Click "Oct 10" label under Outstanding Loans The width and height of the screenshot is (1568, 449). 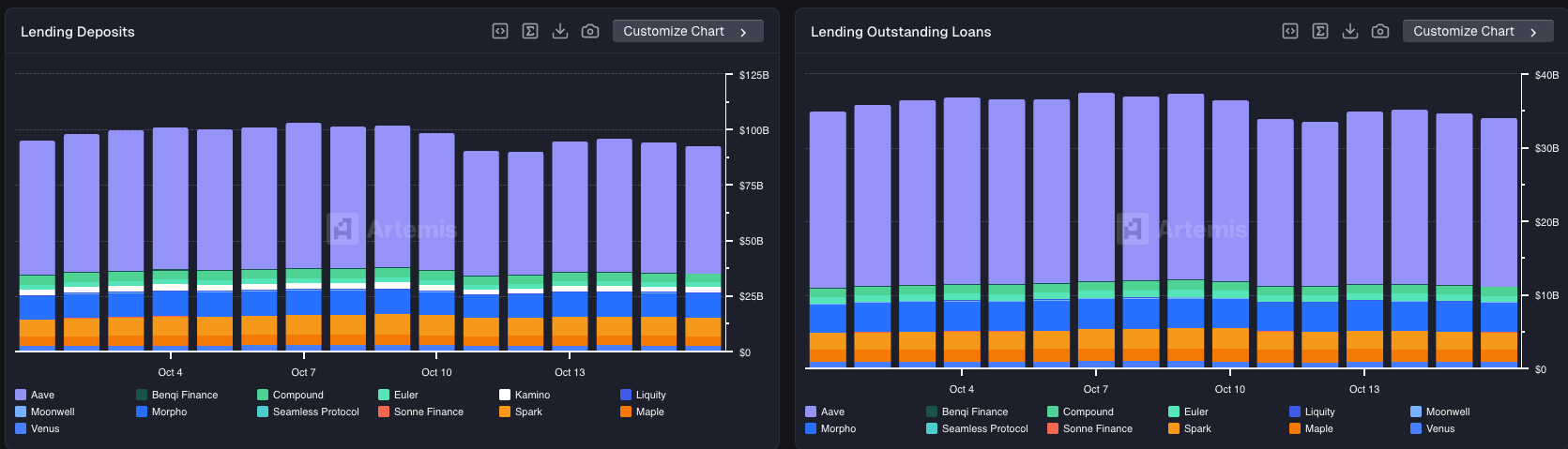[x=1230, y=389]
